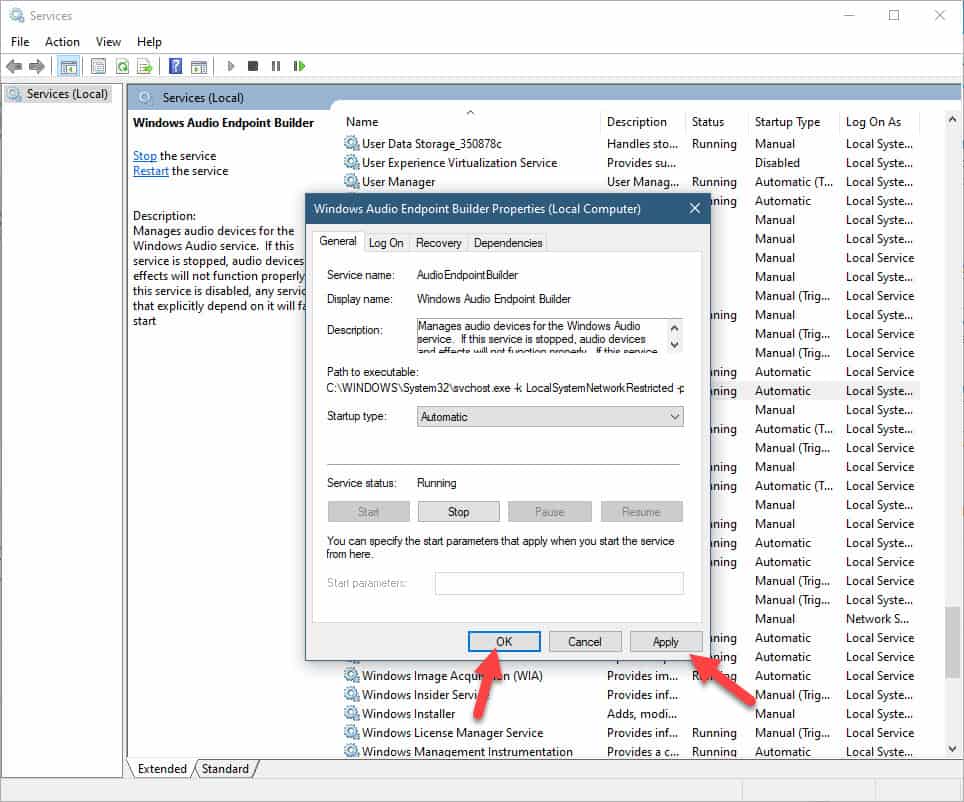Click the Start Service play icon
This screenshot has width=964, height=802.
231,66
